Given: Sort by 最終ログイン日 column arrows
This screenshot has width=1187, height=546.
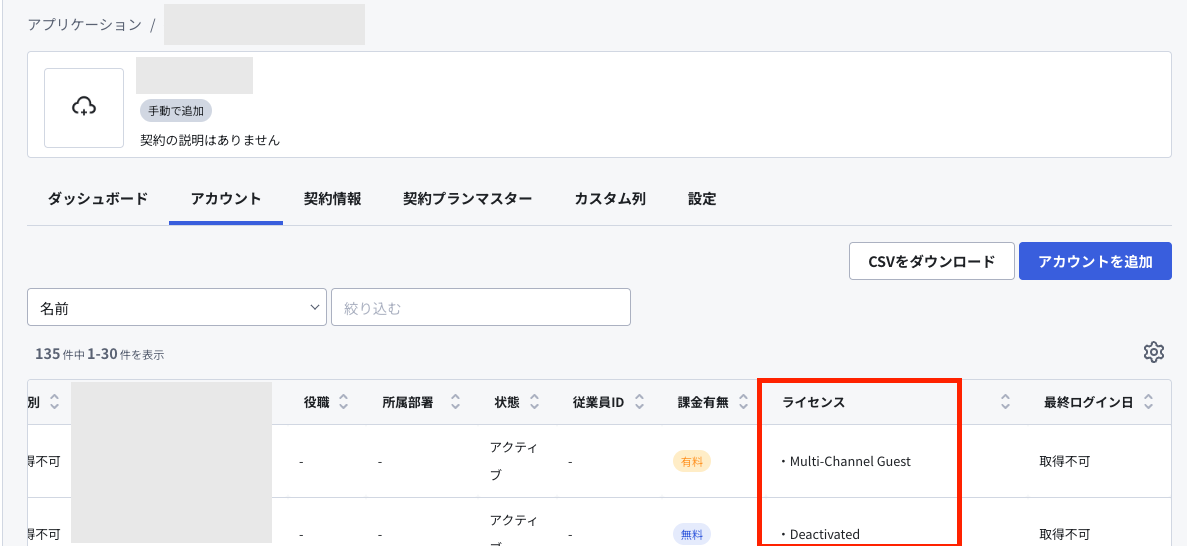Looking at the screenshot, I should 1148,402.
